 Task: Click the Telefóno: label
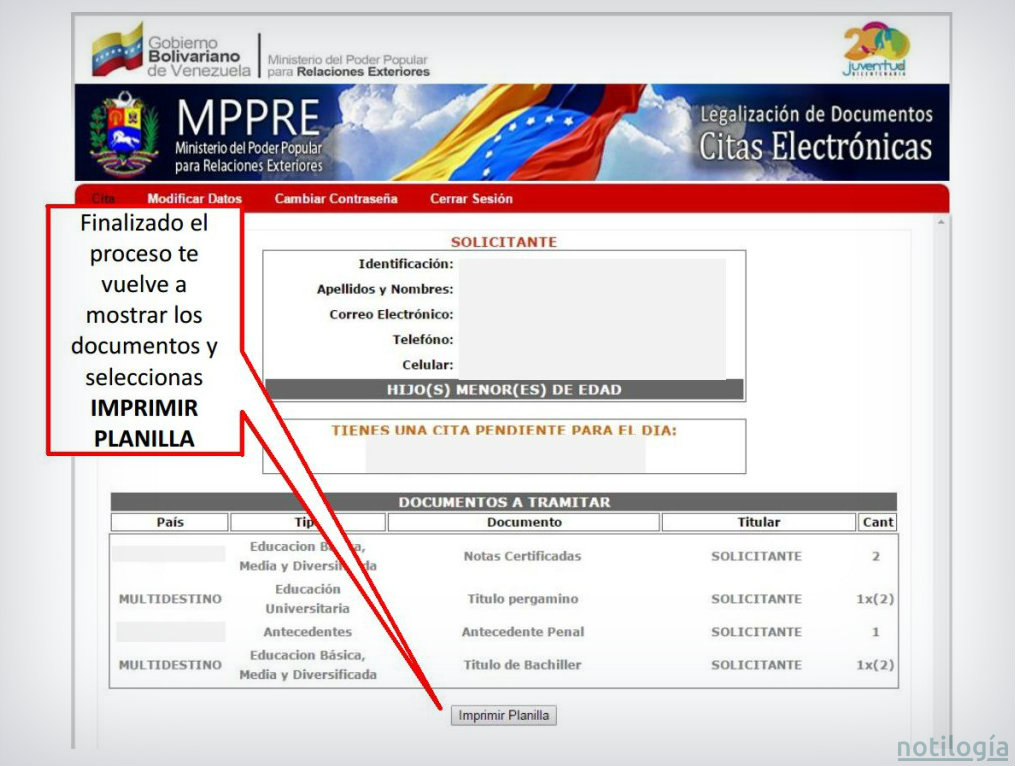[423, 339]
